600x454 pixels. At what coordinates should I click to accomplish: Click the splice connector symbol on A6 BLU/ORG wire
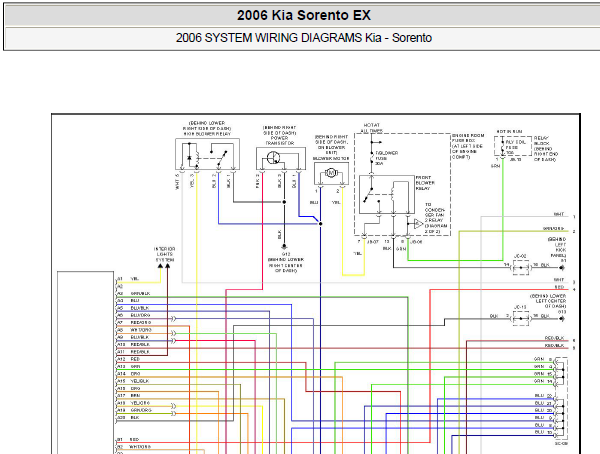point(173,318)
